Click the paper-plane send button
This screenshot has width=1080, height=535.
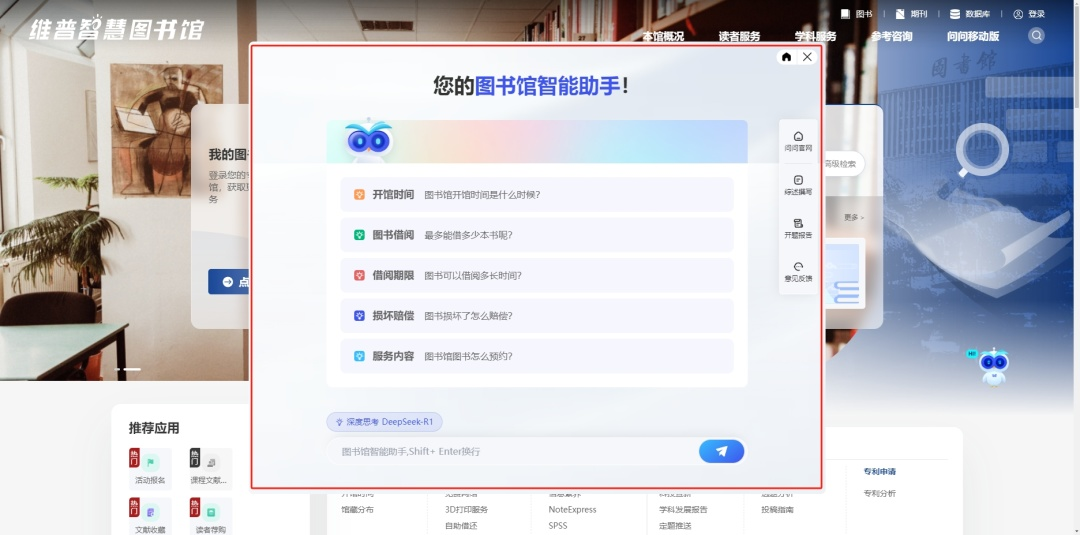pyautogui.click(x=721, y=451)
